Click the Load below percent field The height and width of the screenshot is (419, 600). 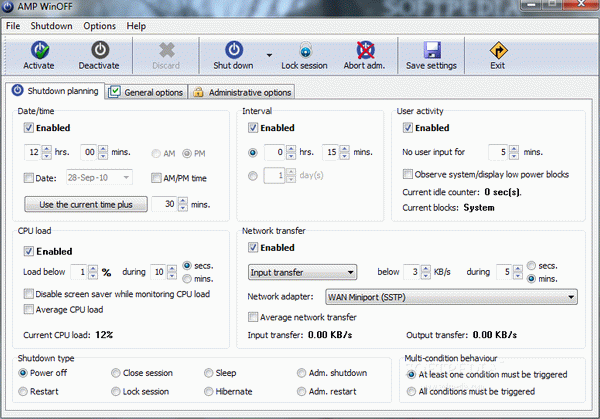[79, 272]
